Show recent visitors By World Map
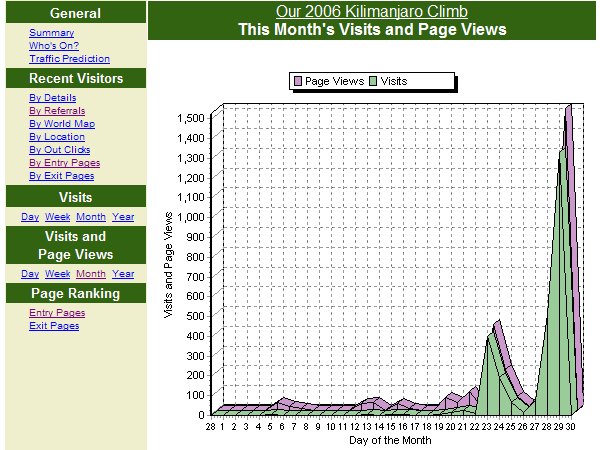 click(x=62, y=124)
